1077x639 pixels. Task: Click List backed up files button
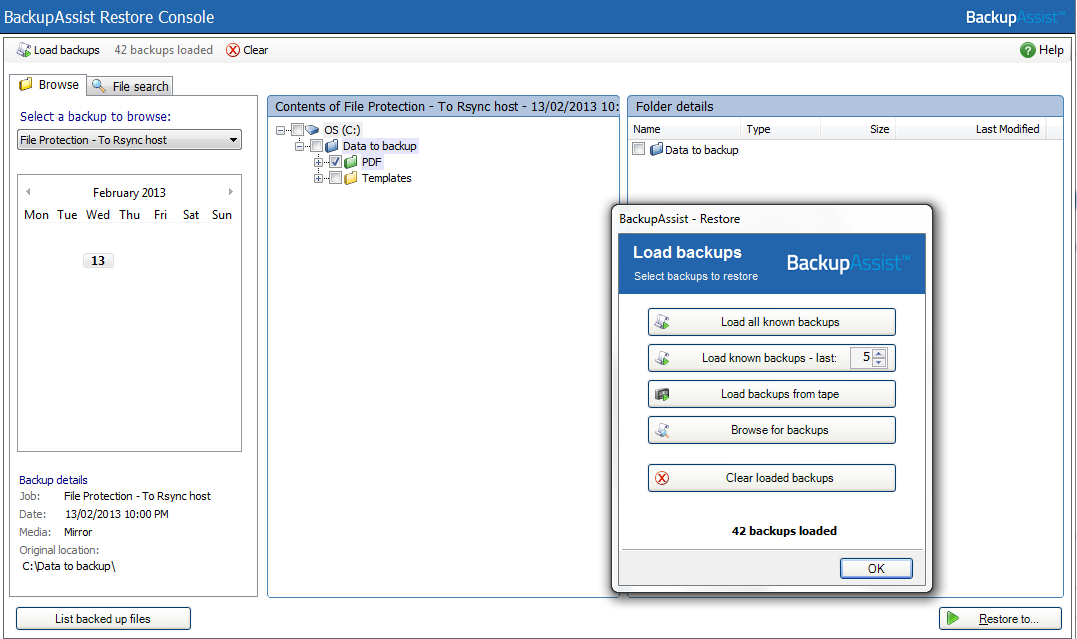(x=103, y=618)
